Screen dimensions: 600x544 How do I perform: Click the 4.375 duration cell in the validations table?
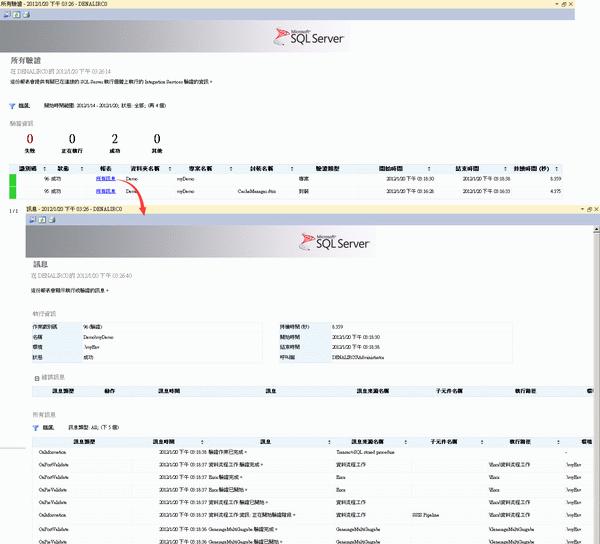pyautogui.click(x=556, y=191)
